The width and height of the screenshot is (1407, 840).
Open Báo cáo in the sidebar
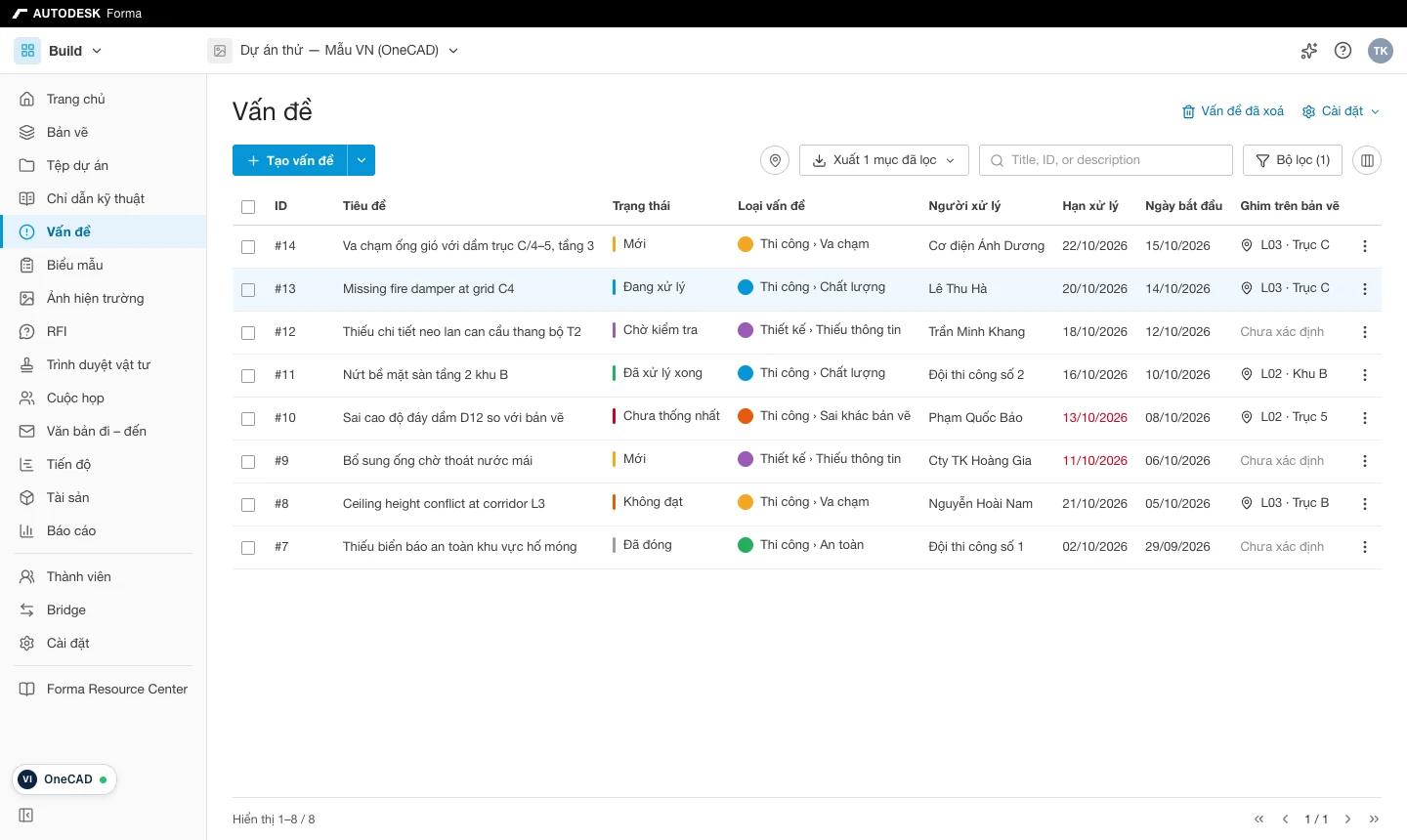click(x=104, y=530)
